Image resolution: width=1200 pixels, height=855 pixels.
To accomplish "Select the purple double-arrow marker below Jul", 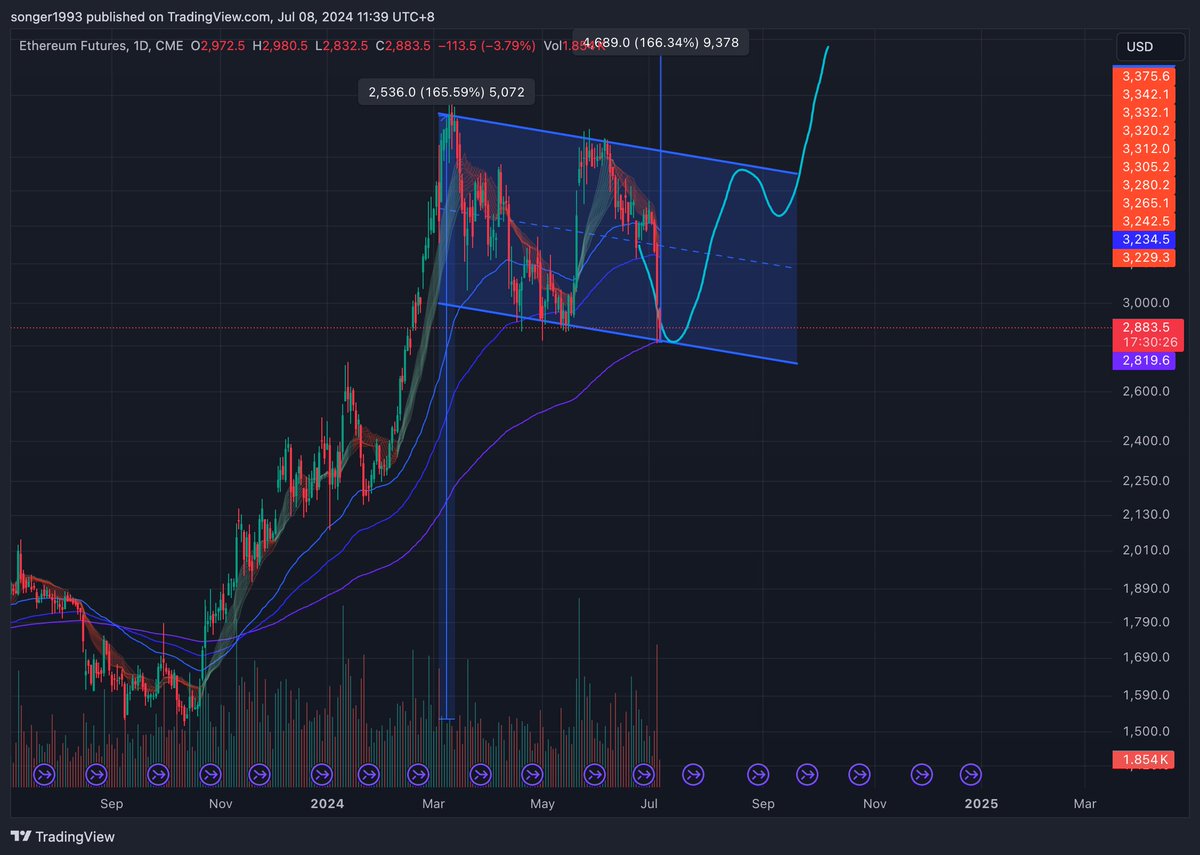I will [644, 773].
